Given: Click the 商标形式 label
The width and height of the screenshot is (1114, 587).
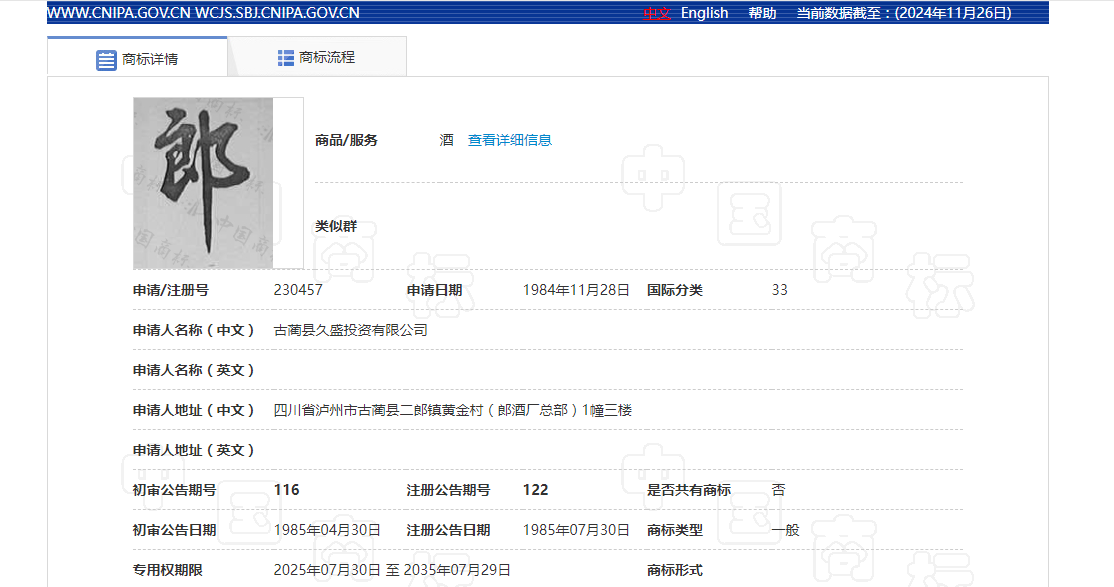Looking at the screenshot, I should tap(674, 570).
